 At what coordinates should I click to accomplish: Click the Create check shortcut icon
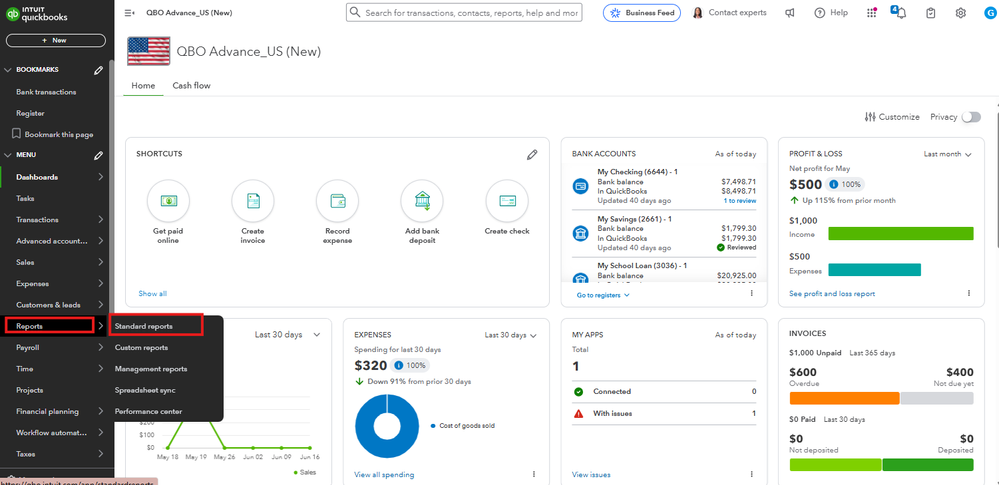click(507, 202)
